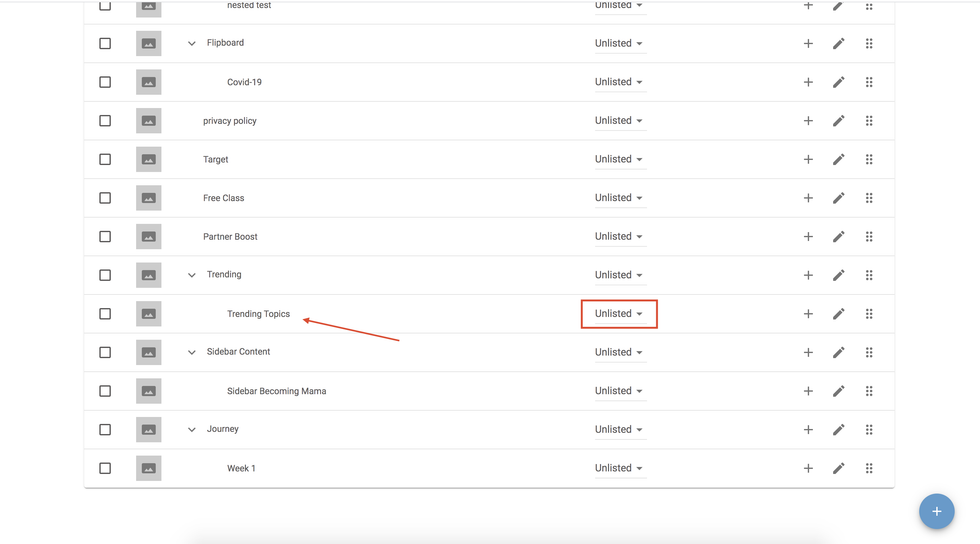Click the image thumbnail for Week 1
This screenshot has width=980, height=544.
(148, 468)
